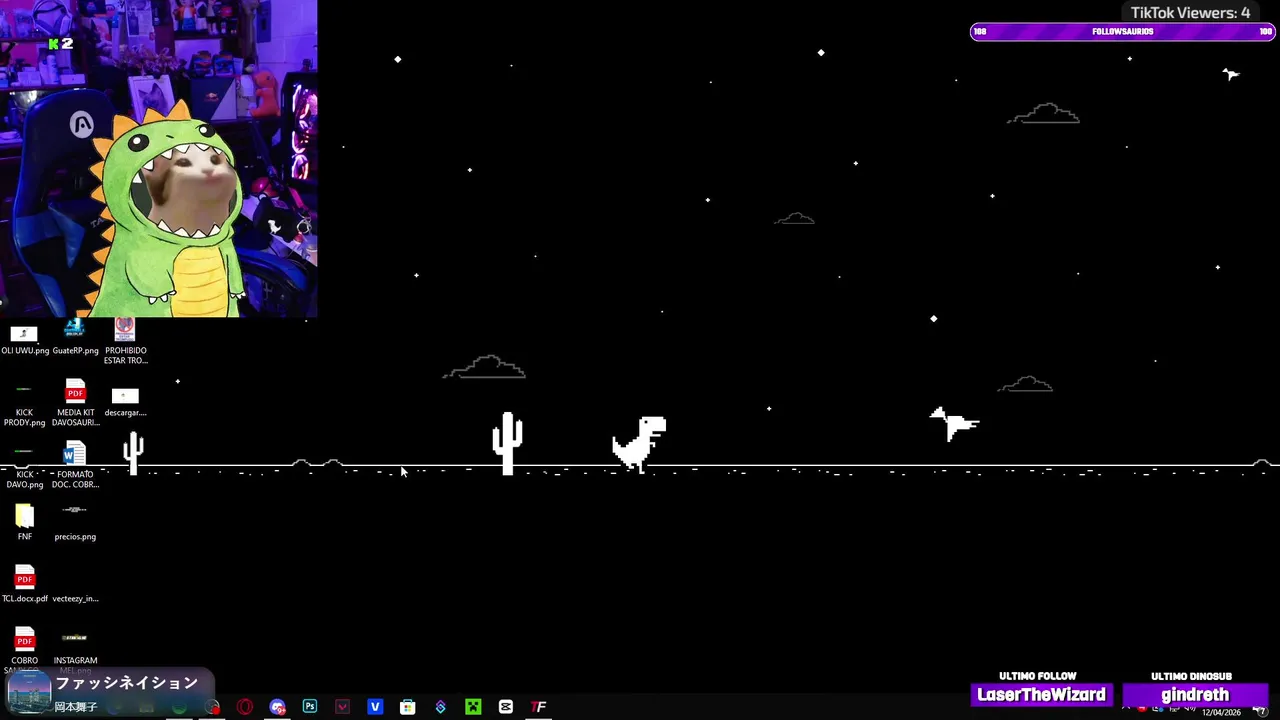This screenshot has height=720, width=1280.
Task: Open the blue V taskbar app
Action: click(x=375, y=707)
